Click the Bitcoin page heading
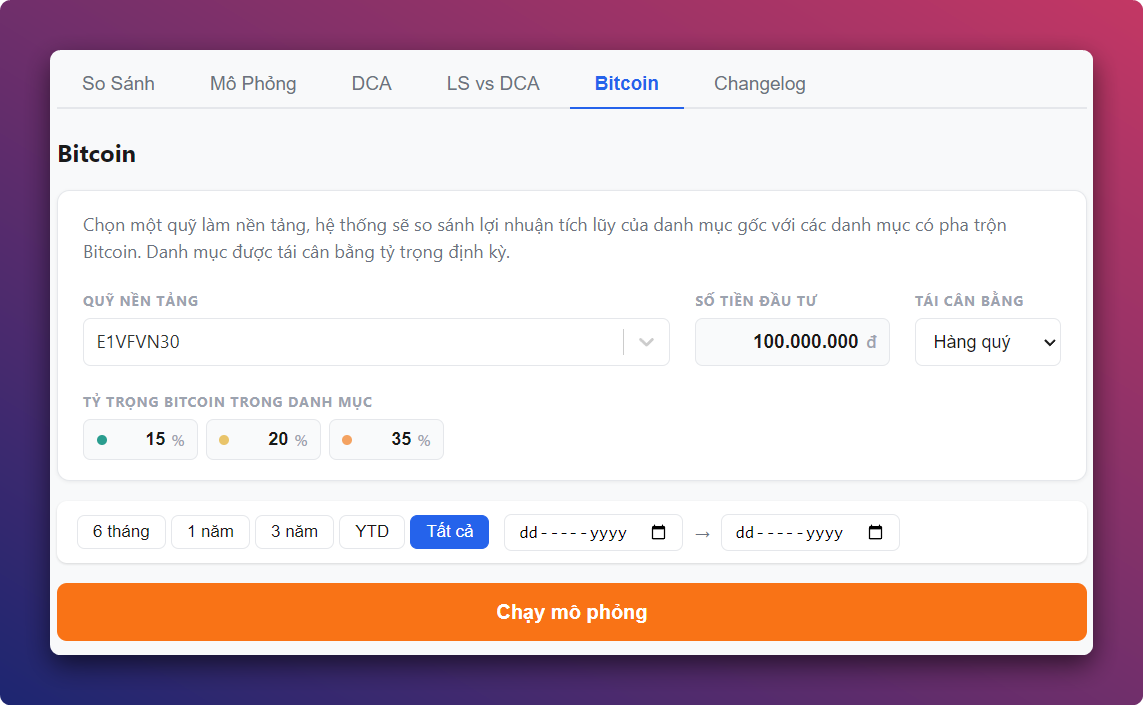Viewport: 1143px width, 705px height. coord(96,154)
